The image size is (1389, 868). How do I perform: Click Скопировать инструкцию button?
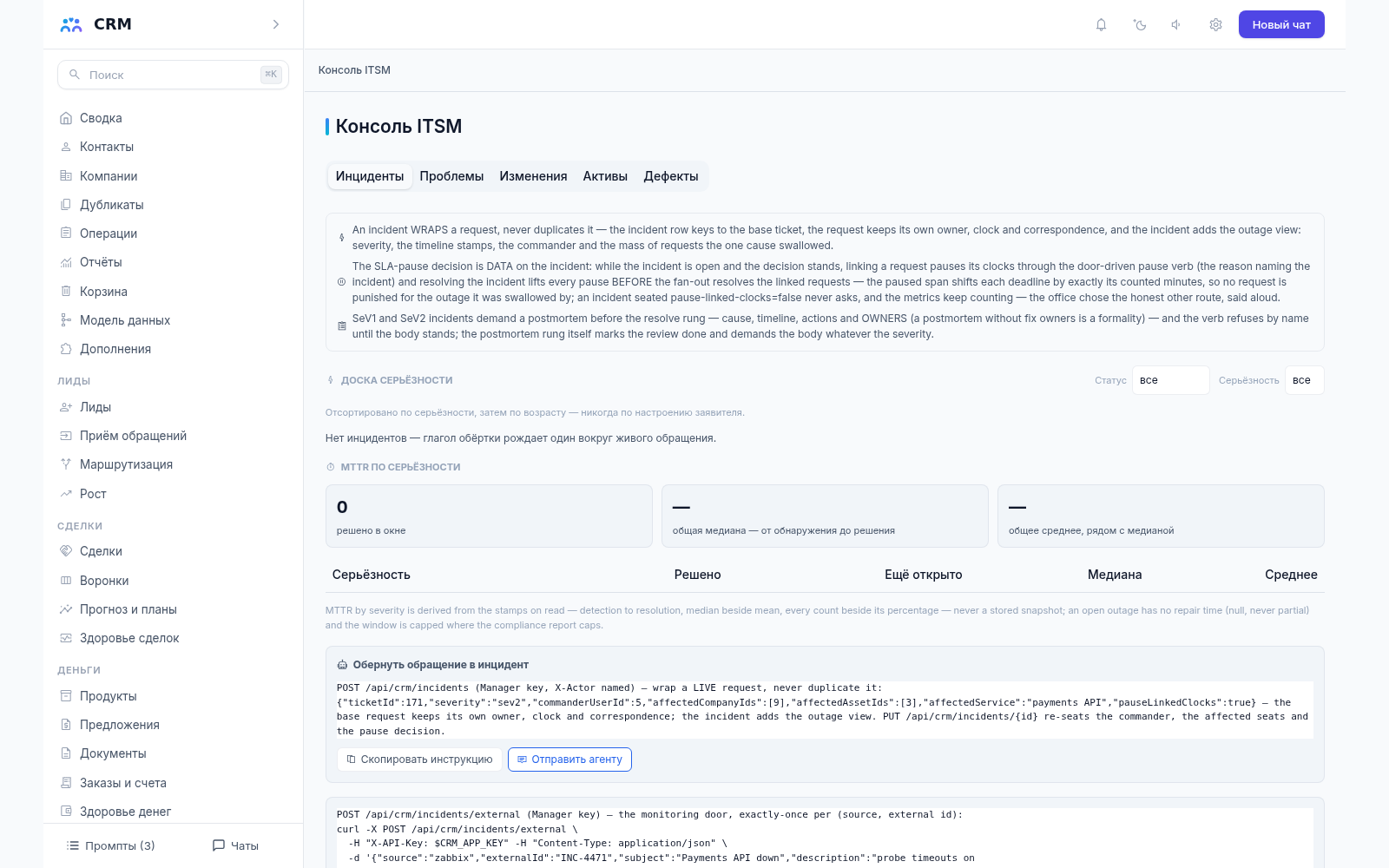click(419, 759)
